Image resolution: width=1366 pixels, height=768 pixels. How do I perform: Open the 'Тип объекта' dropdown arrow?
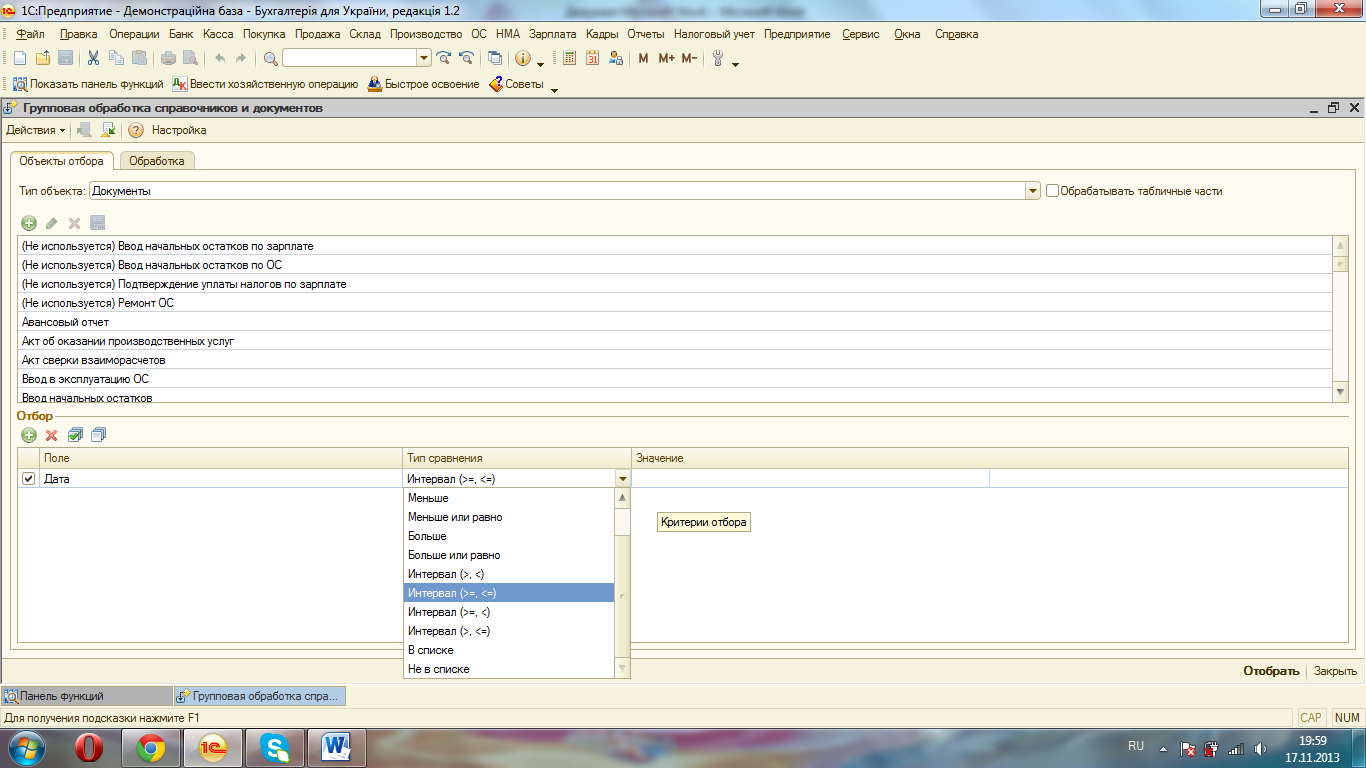(1033, 191)
